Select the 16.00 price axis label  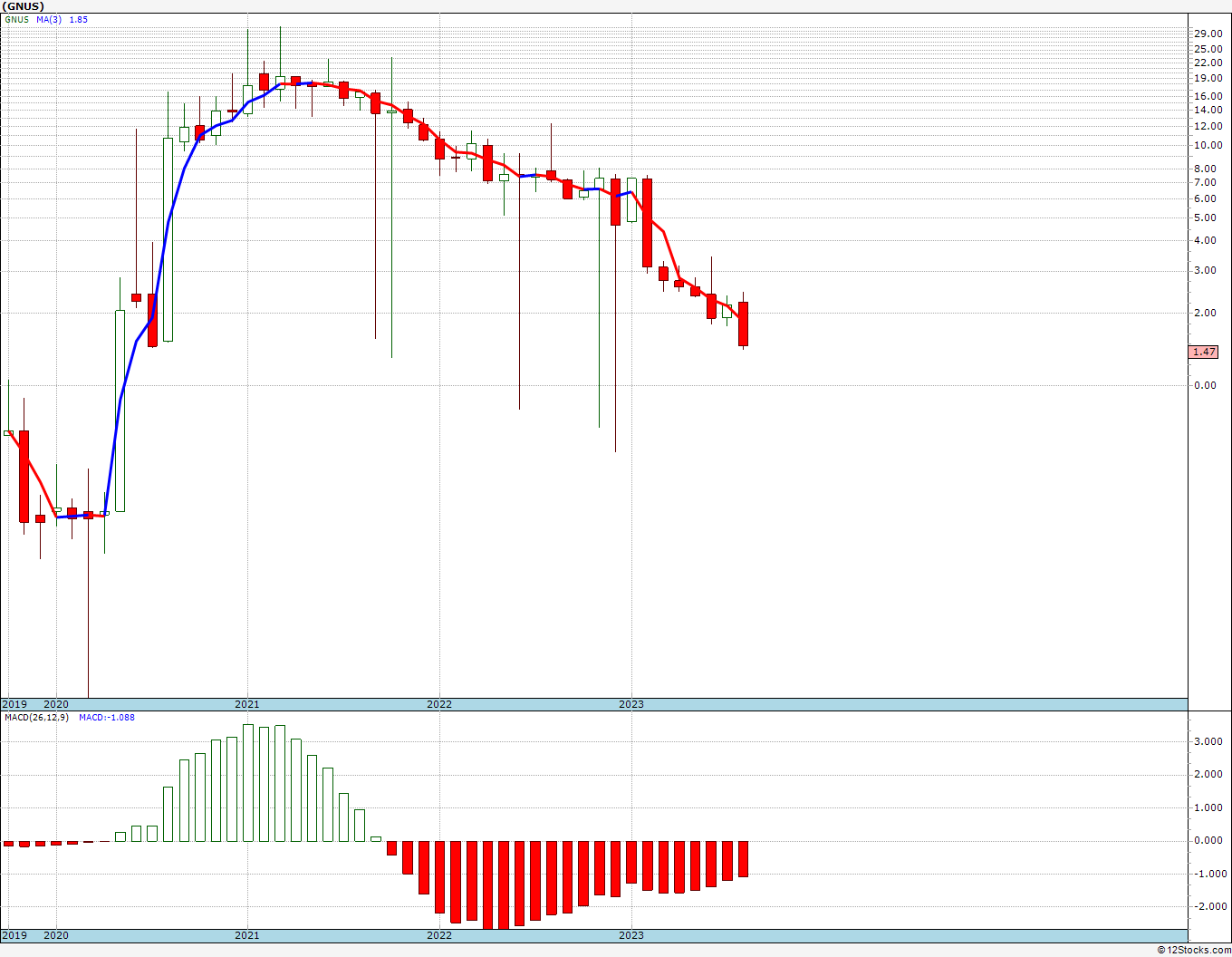point(1208,96)
